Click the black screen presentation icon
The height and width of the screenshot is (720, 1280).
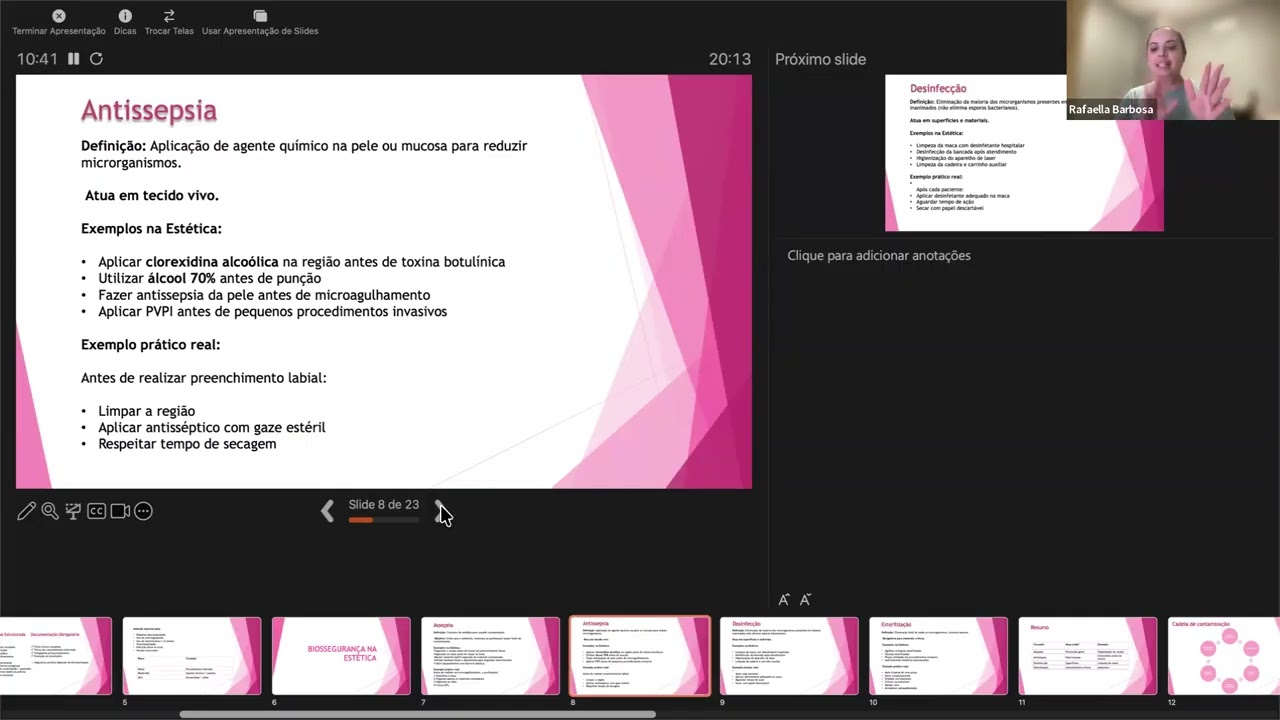point(73,511)
